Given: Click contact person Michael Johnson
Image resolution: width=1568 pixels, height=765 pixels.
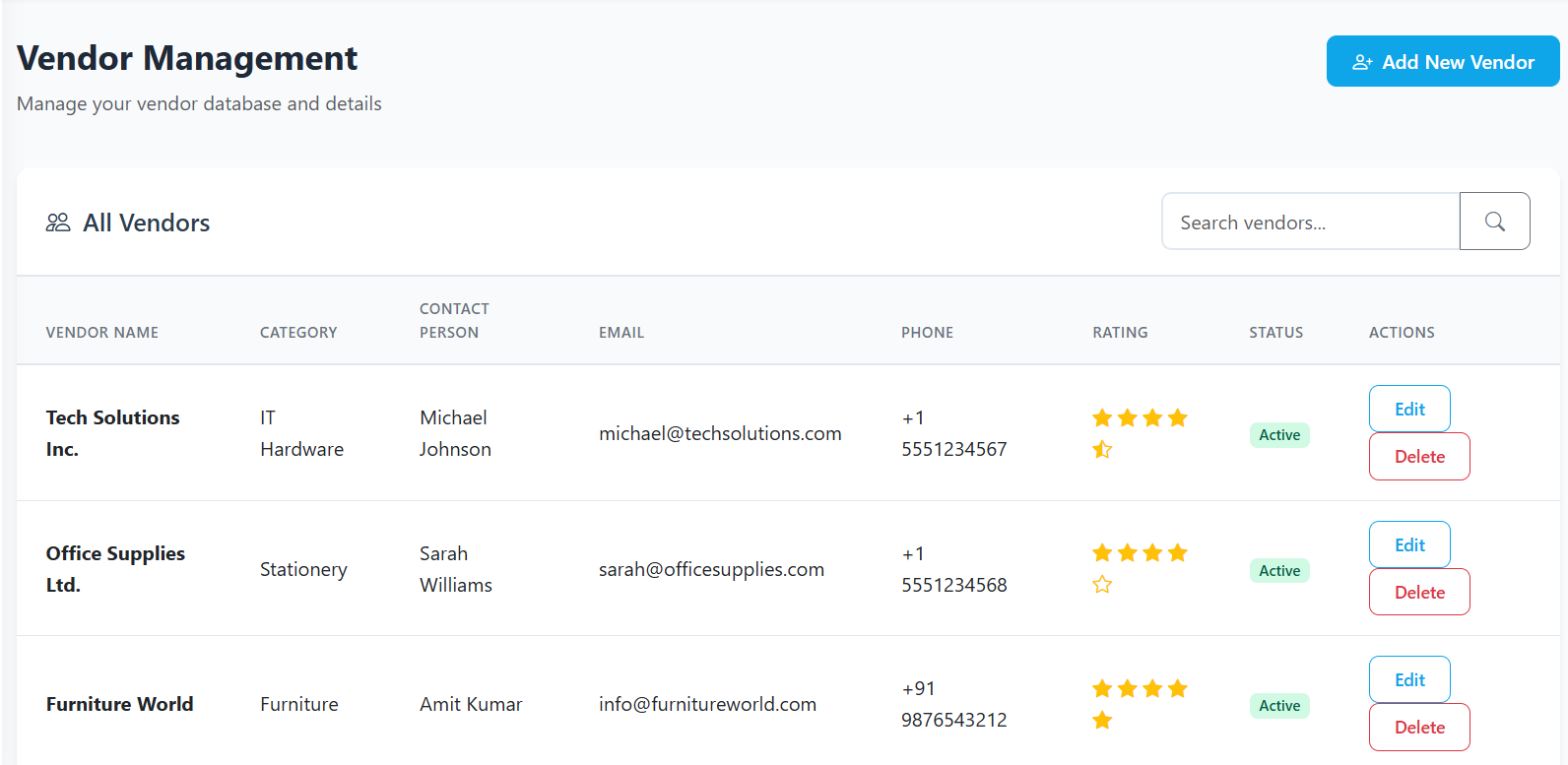Looking at the screenshot, I should click(455, 433).
